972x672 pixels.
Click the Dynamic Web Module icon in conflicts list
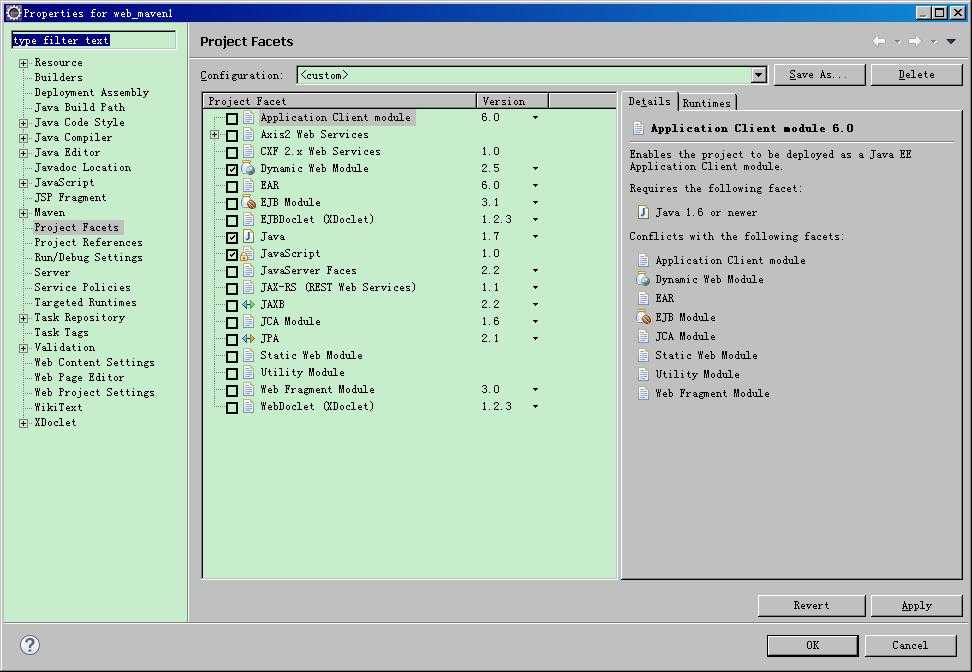[x=643, y=279]
